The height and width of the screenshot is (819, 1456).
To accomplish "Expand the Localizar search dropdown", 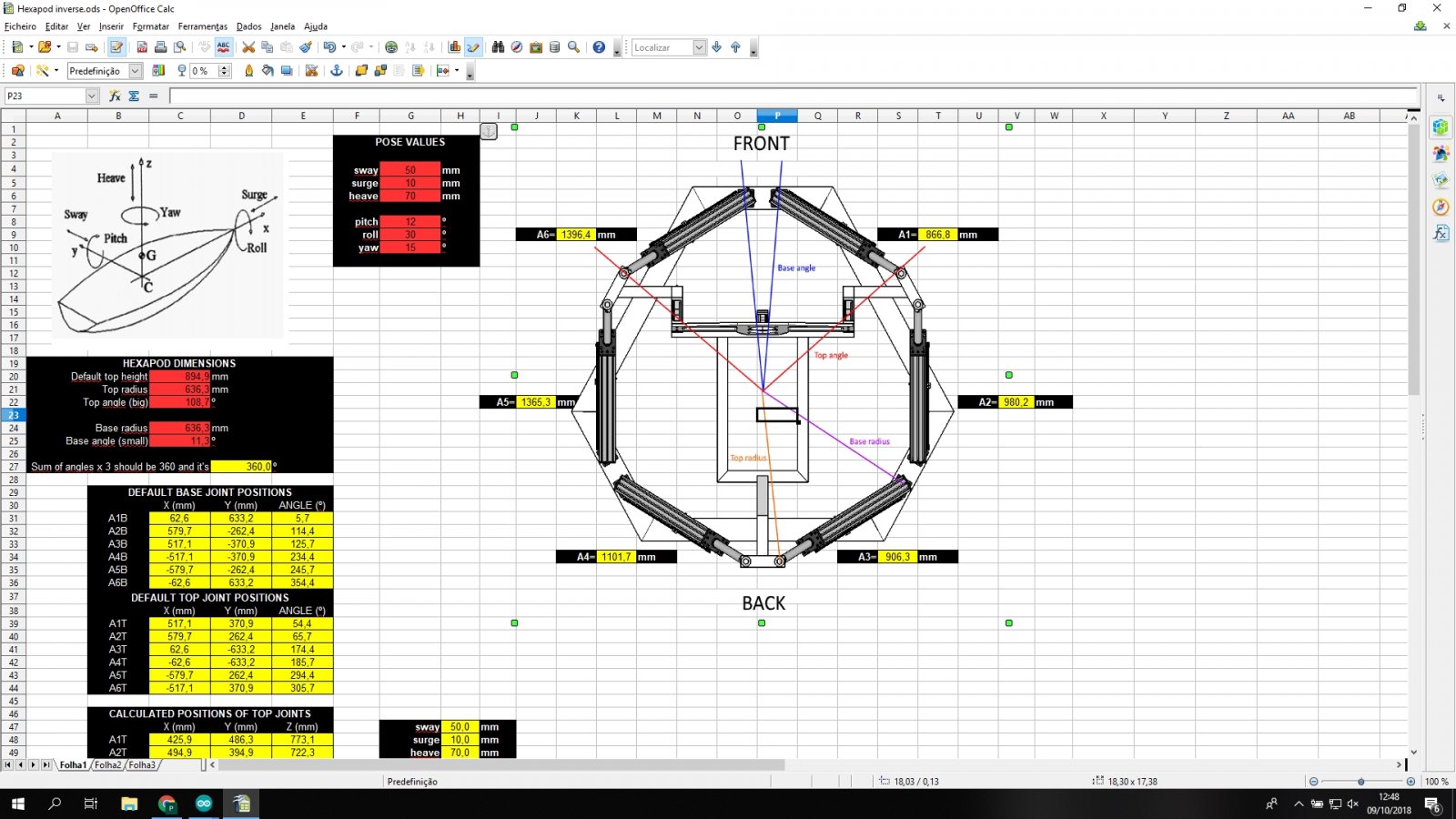I will pos(699,47).
